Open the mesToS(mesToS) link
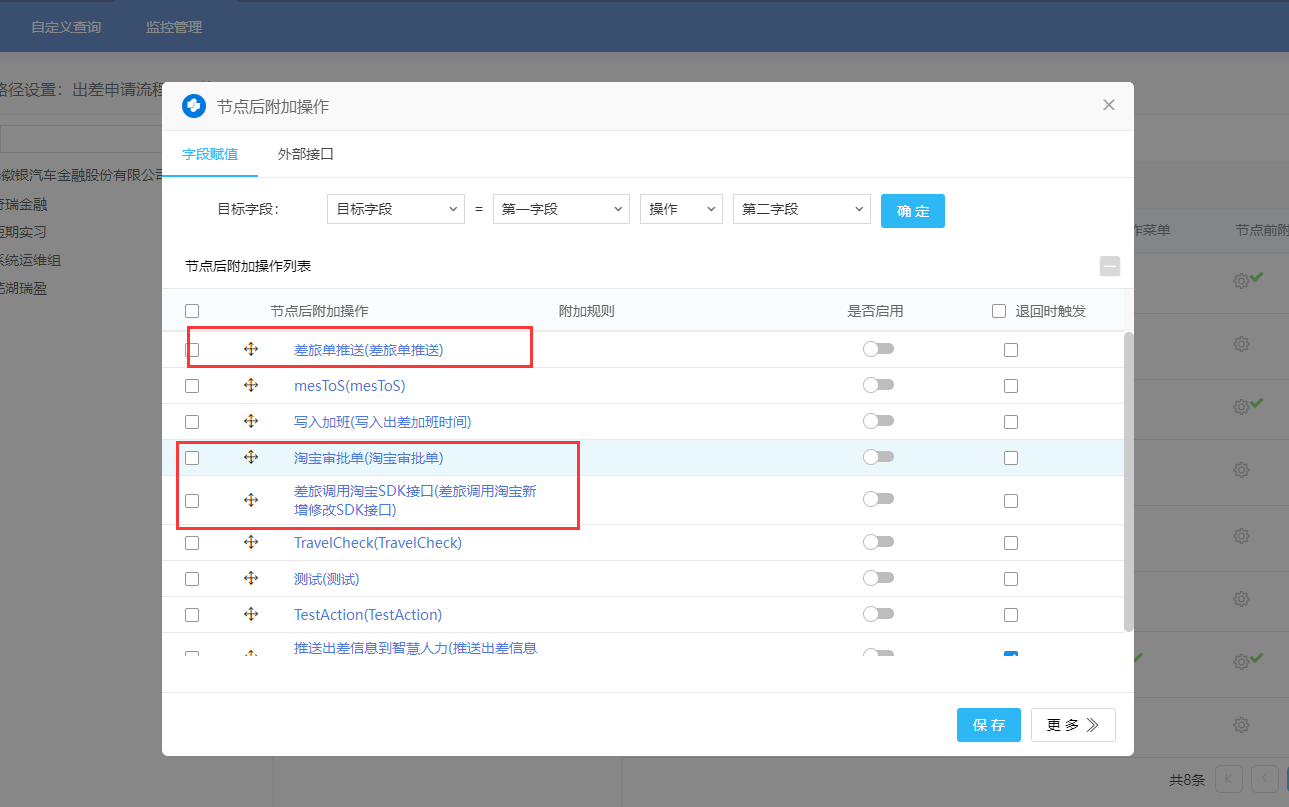Image resolution: width=1289 pixels, height=807 pixels. (x=350, y=386)
